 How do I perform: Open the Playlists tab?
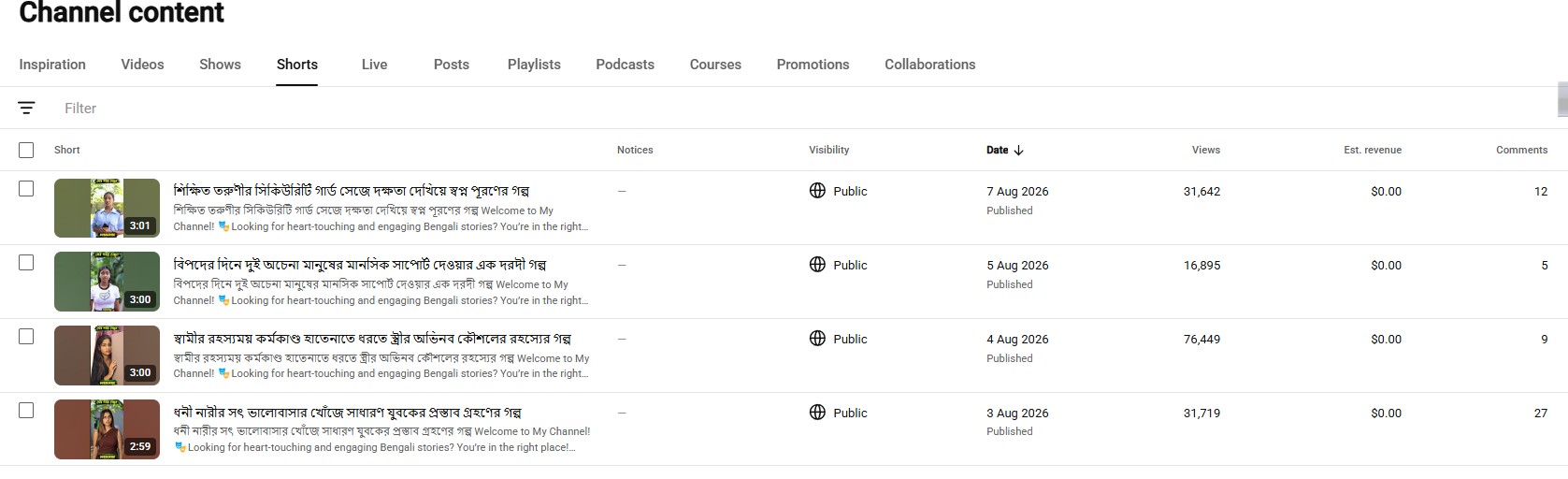pyautogui.click(x=534, y=65)
